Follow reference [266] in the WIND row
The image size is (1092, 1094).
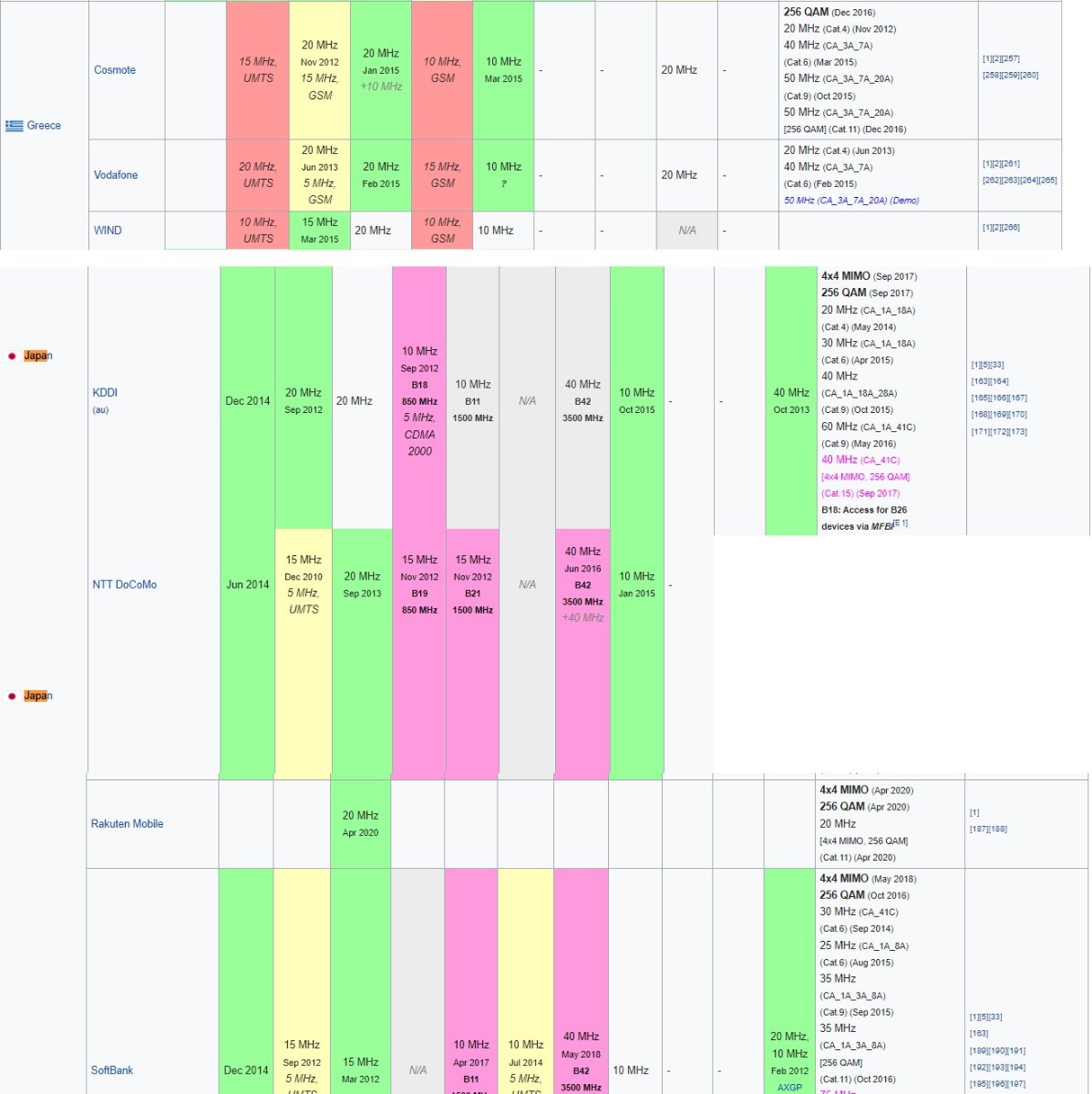click(1011, 228)
